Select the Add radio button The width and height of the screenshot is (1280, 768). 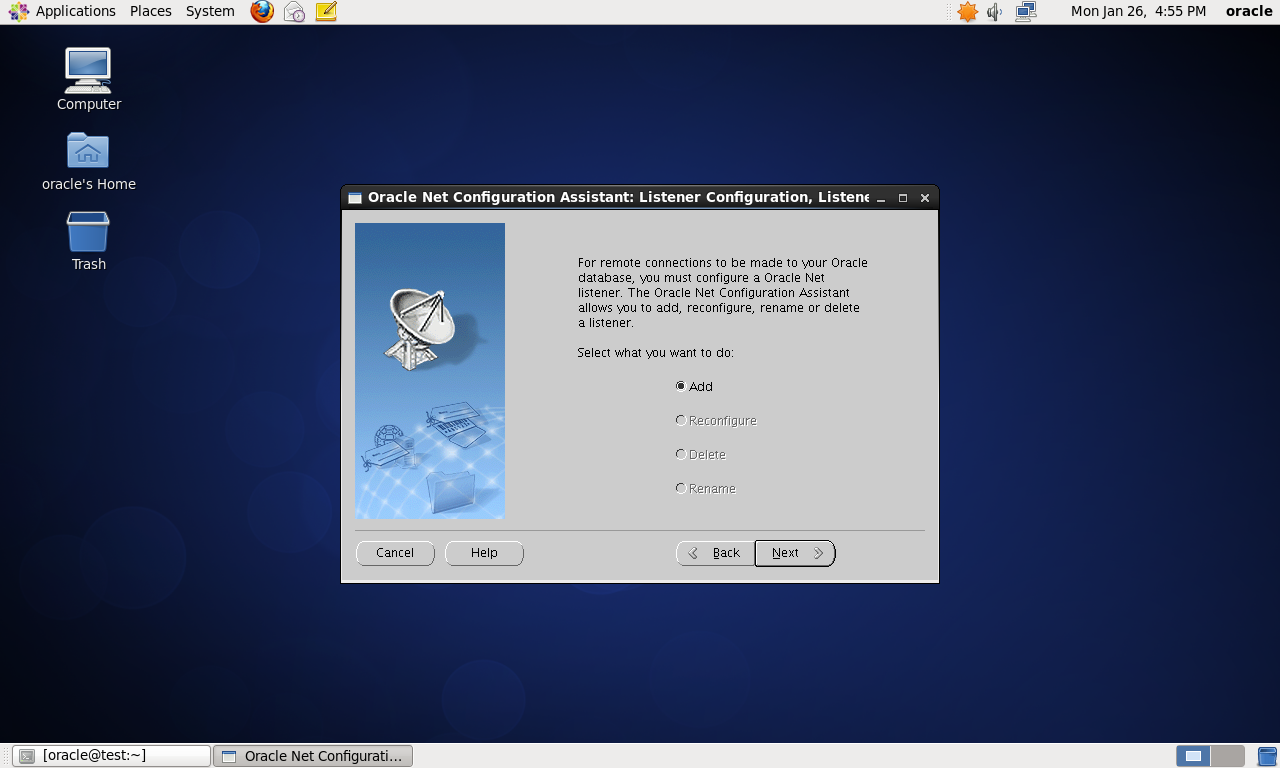694,386
